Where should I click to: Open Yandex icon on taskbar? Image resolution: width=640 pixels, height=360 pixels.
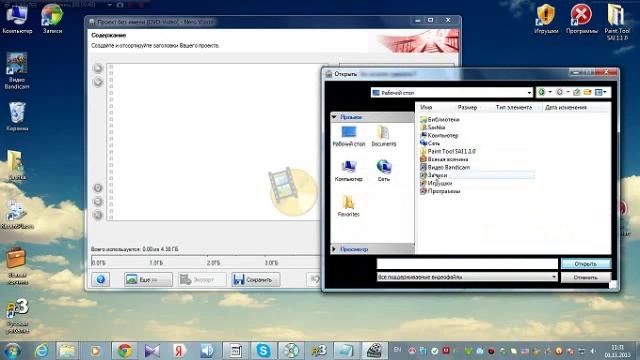179,351
